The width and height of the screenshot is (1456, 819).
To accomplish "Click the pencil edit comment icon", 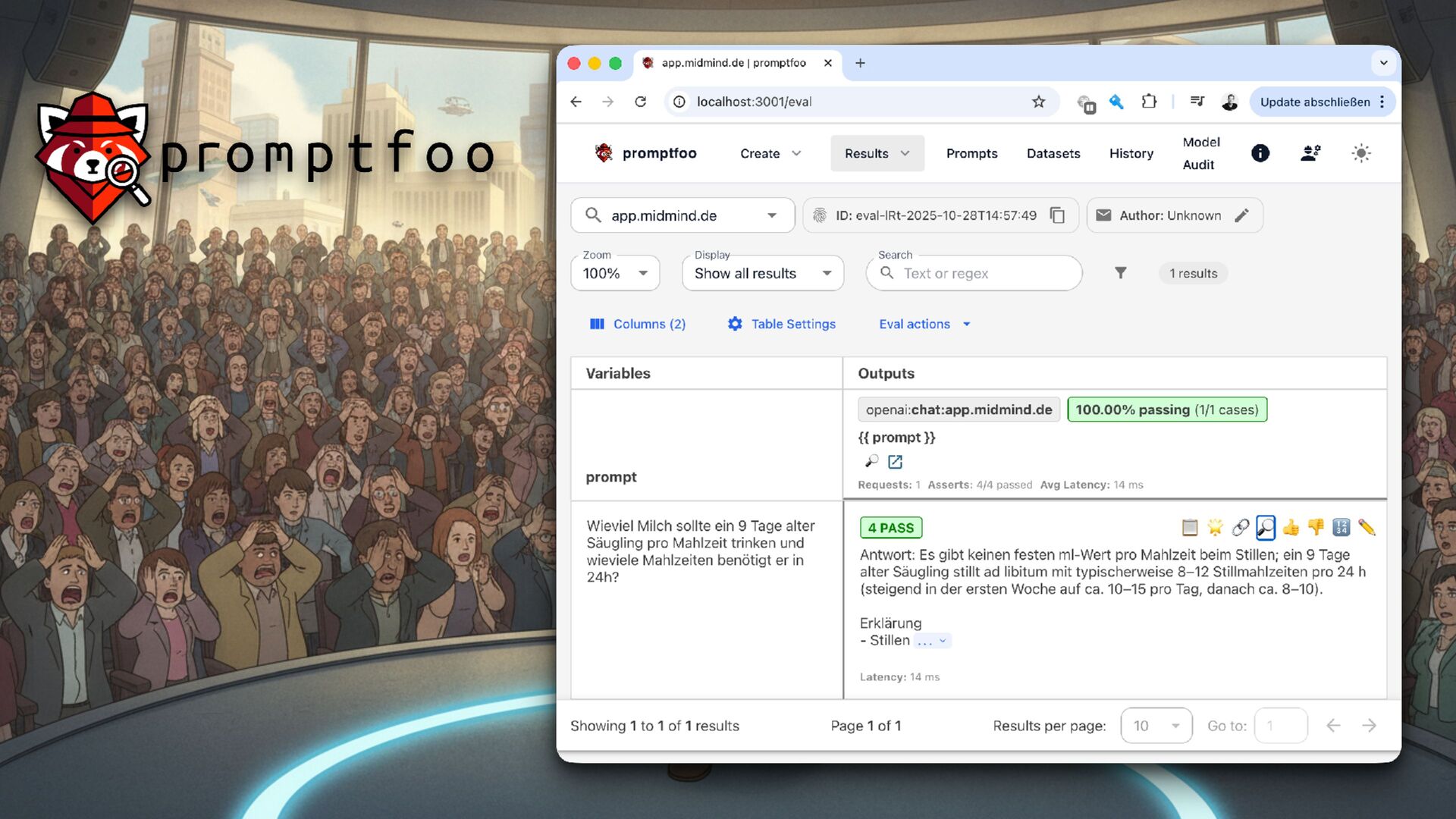I will click(1367, 527).
